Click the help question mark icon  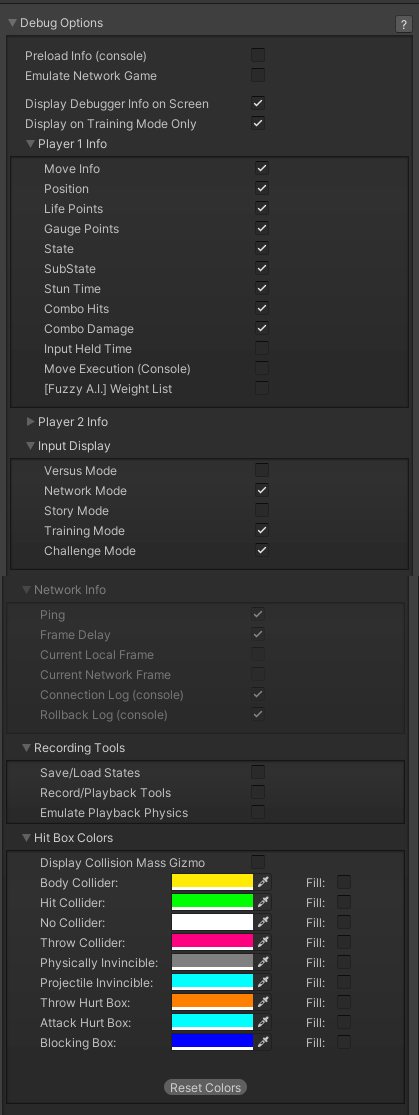pyautogui.click(x=403, y=24)
